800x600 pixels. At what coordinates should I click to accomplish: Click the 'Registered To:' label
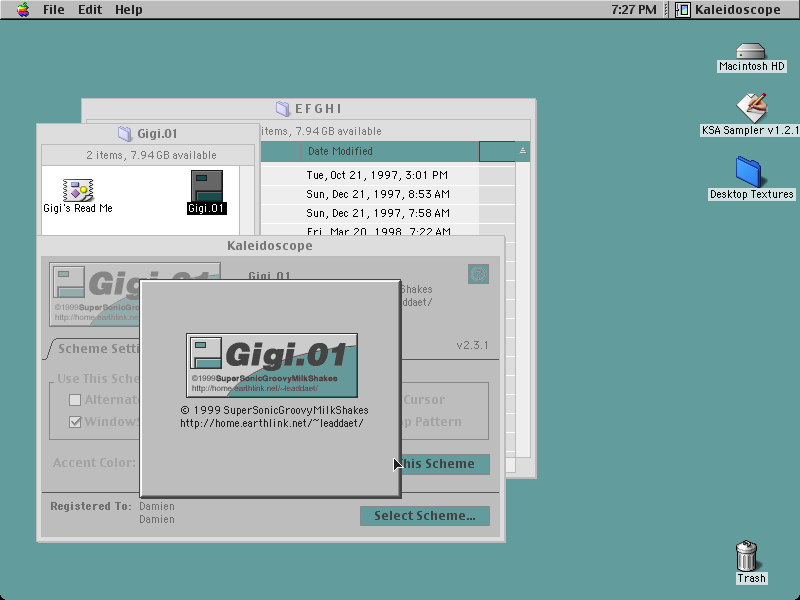tap(91, 506)
